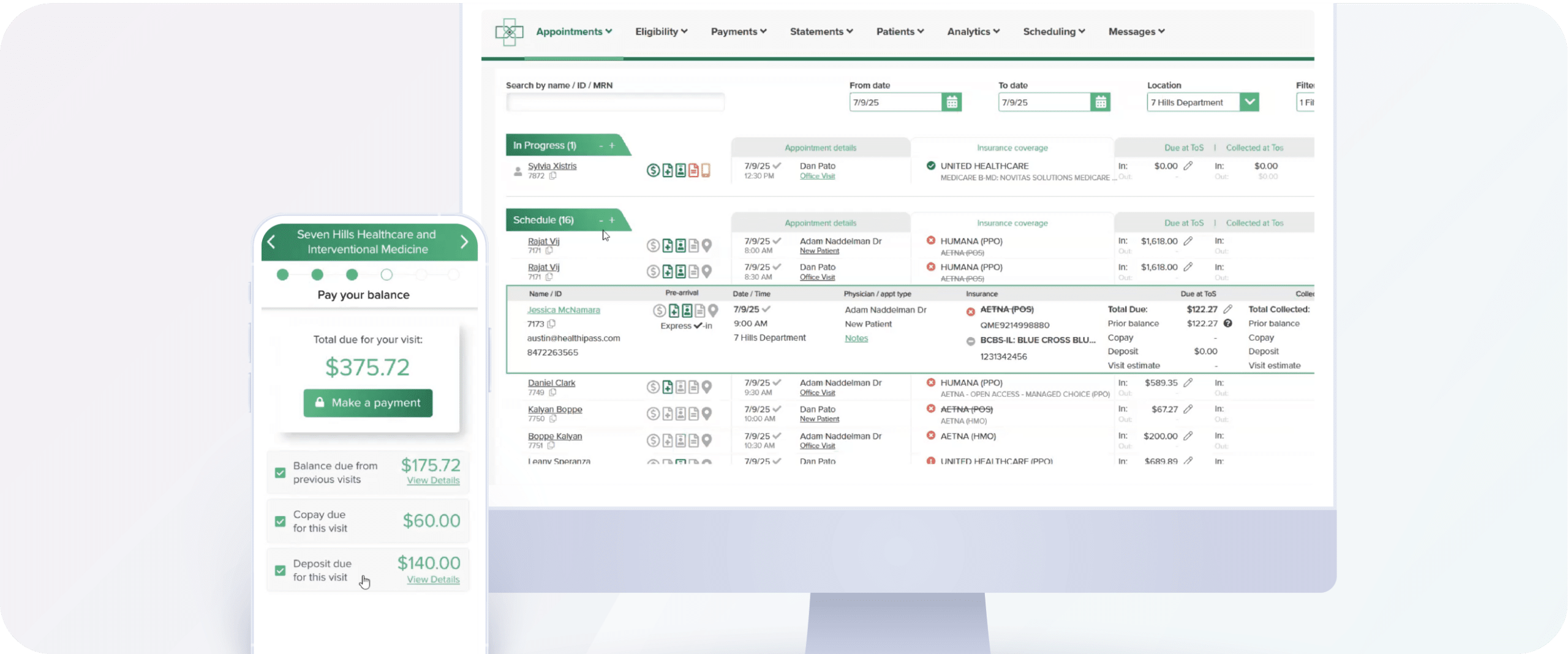Open the To date calendar picker
This screenshot has width=1568, height=654.
[1100, 102]
